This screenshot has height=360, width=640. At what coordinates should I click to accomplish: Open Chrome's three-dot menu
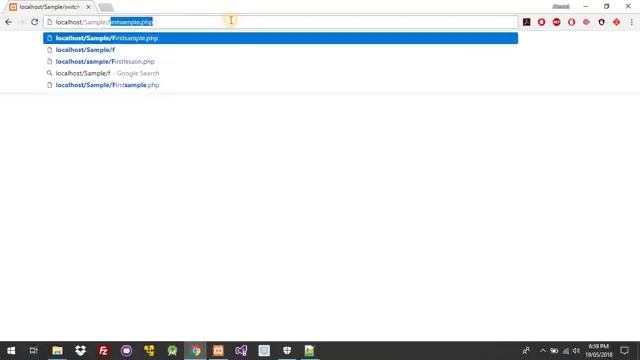click(x=631, y=22)
